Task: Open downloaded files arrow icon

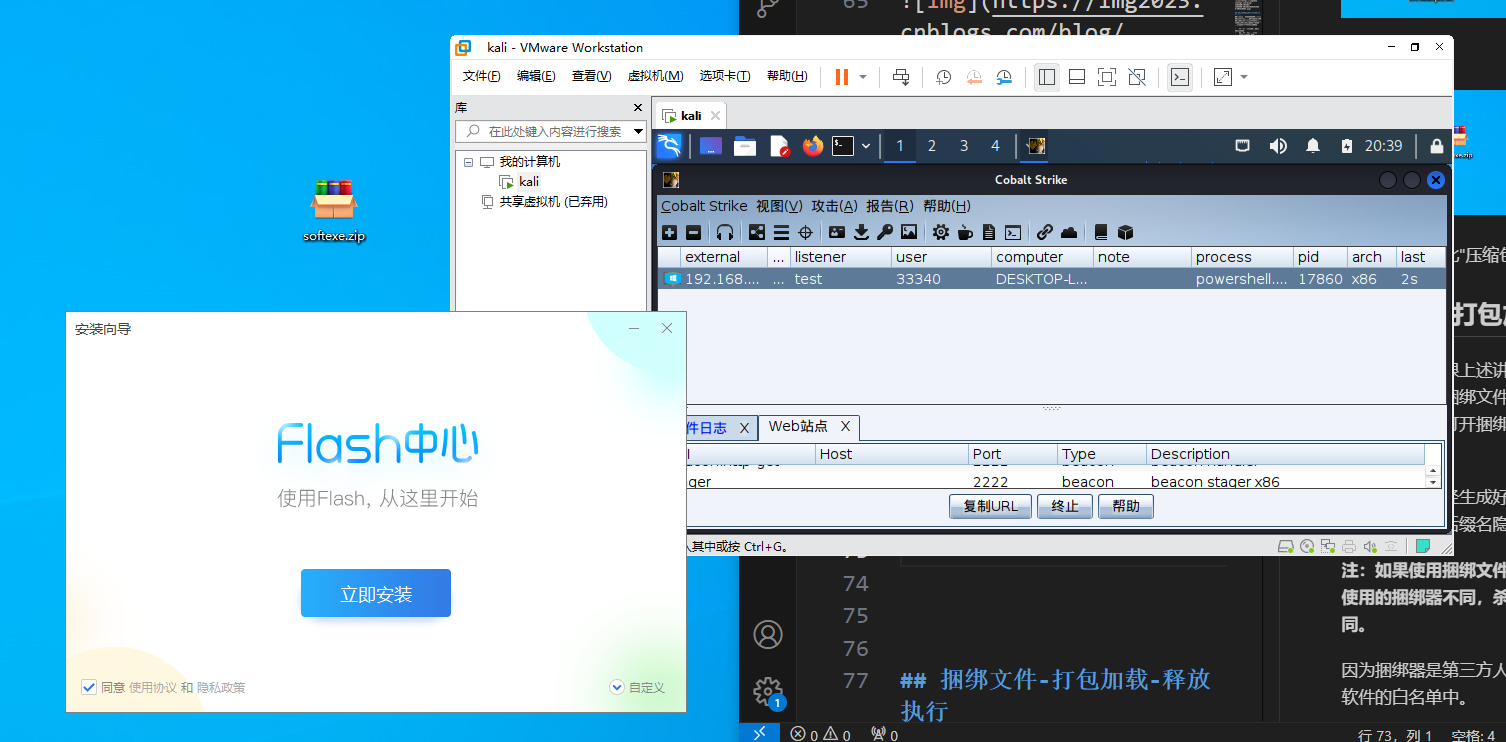Action: pyautogui.click(x=861, y=232)
